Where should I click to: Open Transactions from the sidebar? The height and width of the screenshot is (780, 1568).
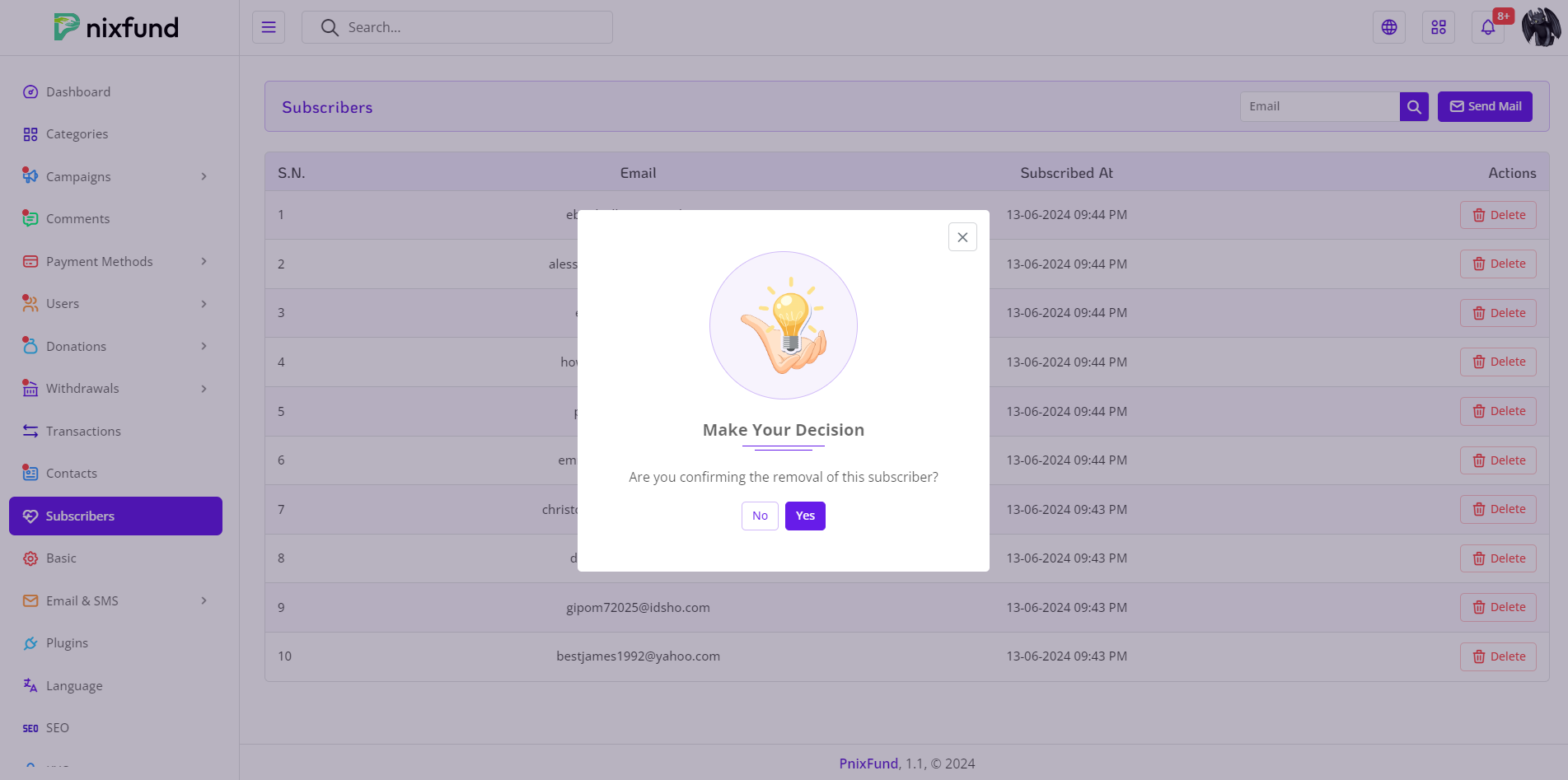click(83, 431)
